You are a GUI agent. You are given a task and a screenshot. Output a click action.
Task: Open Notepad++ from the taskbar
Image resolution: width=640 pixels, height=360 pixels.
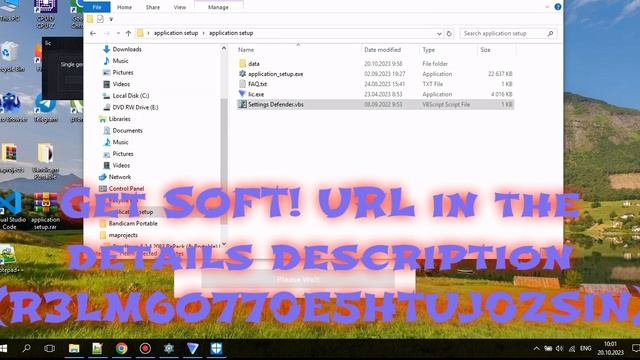(97, 349)
